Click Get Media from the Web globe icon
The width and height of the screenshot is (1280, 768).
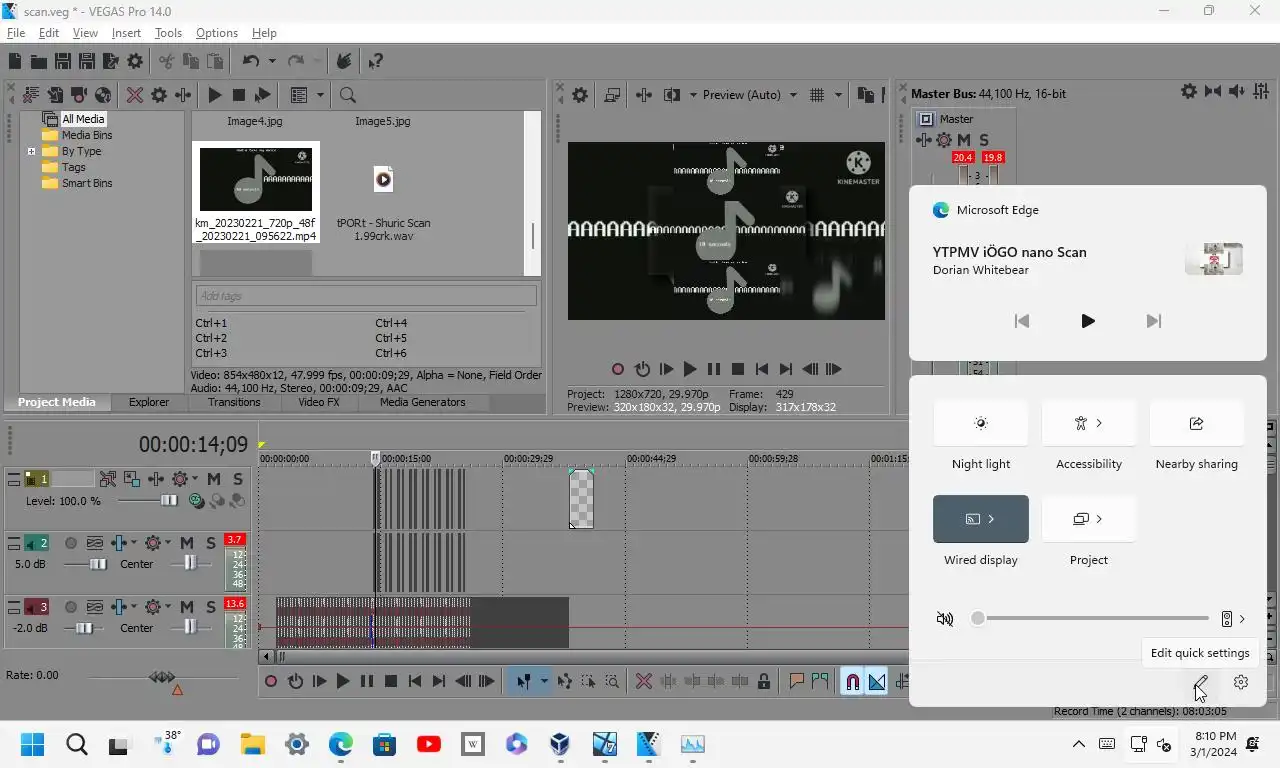[103, 95]
